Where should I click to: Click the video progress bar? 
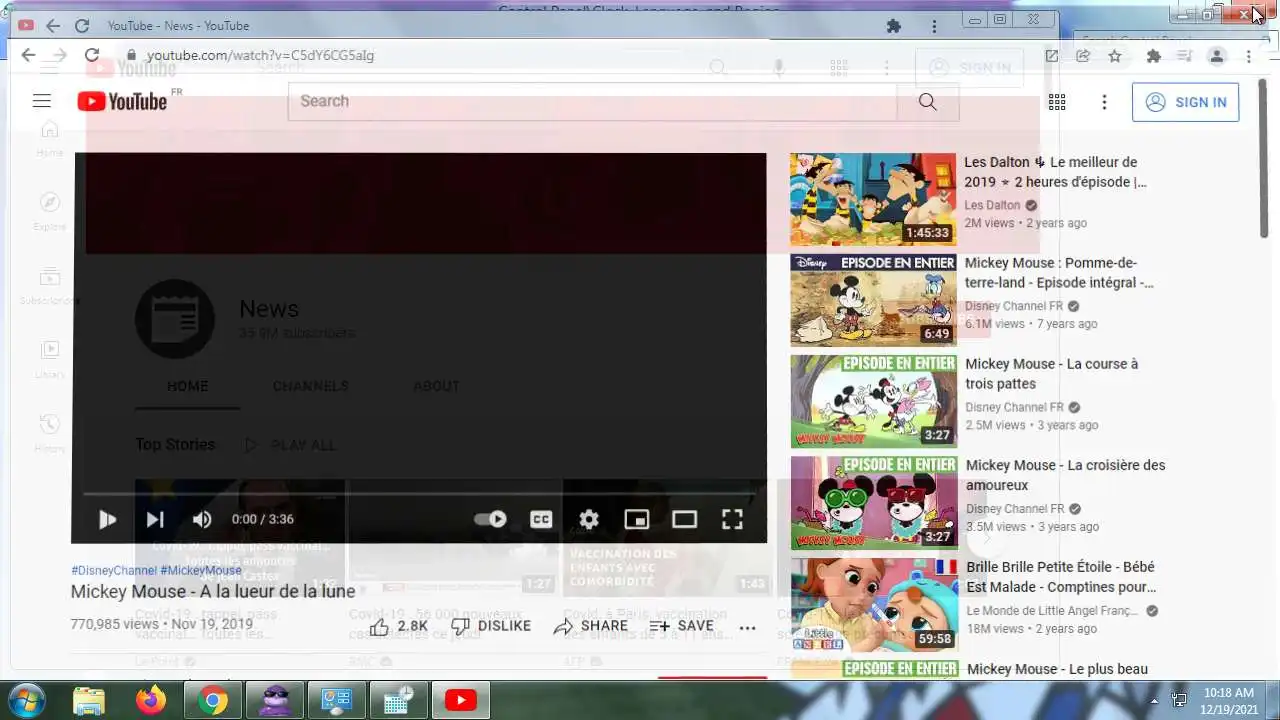point(419,493)
